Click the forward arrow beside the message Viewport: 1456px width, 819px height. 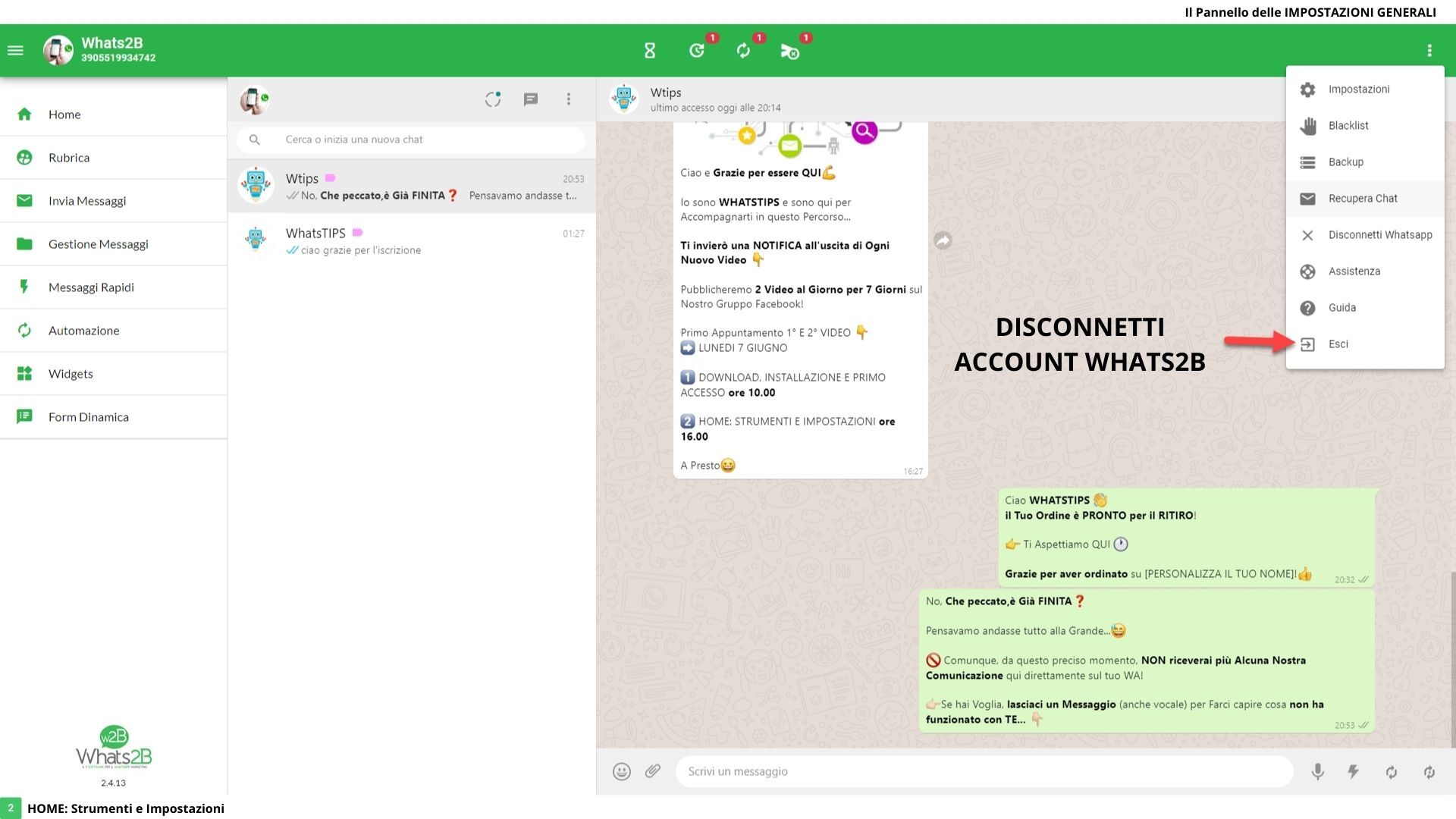pos(943,240)
